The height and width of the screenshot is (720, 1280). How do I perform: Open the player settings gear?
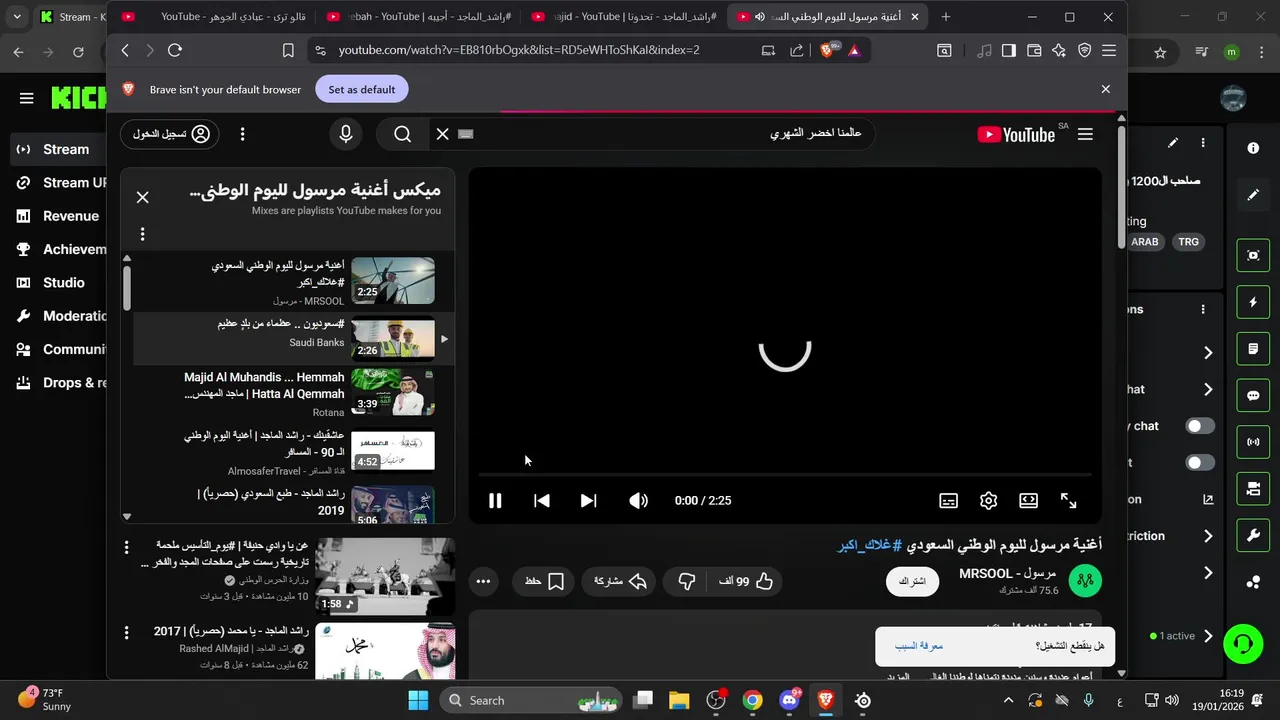[x=988, y=501]
